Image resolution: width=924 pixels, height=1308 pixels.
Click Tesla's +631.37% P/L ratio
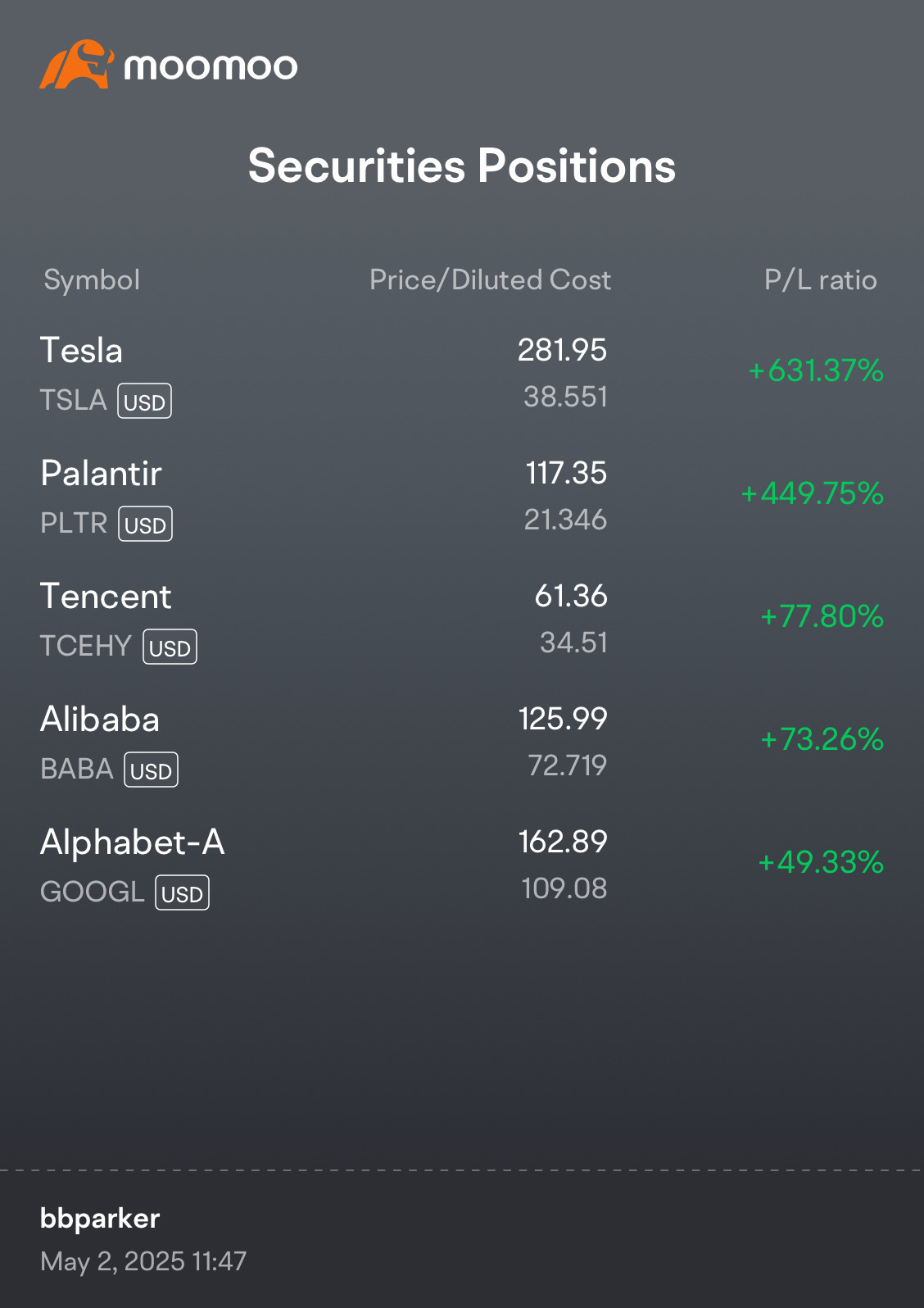coord(816,370)
